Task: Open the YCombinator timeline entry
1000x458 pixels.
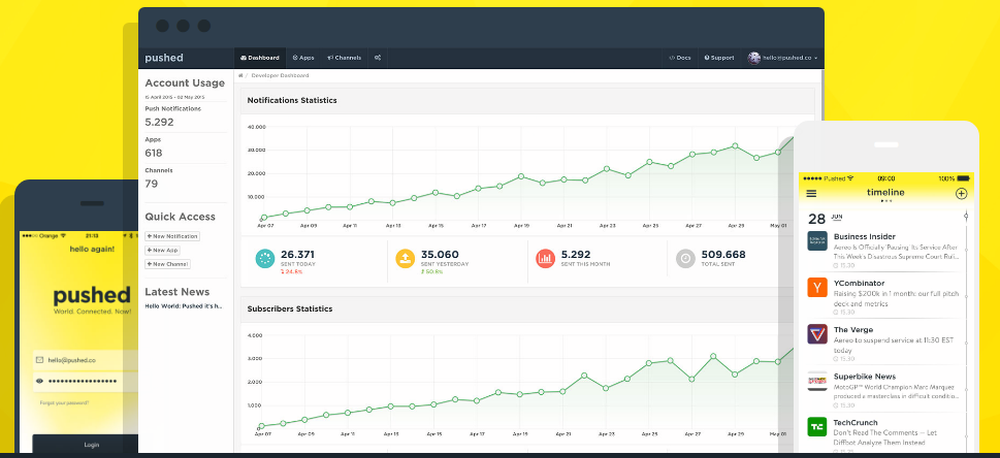Action: [883, 297]
